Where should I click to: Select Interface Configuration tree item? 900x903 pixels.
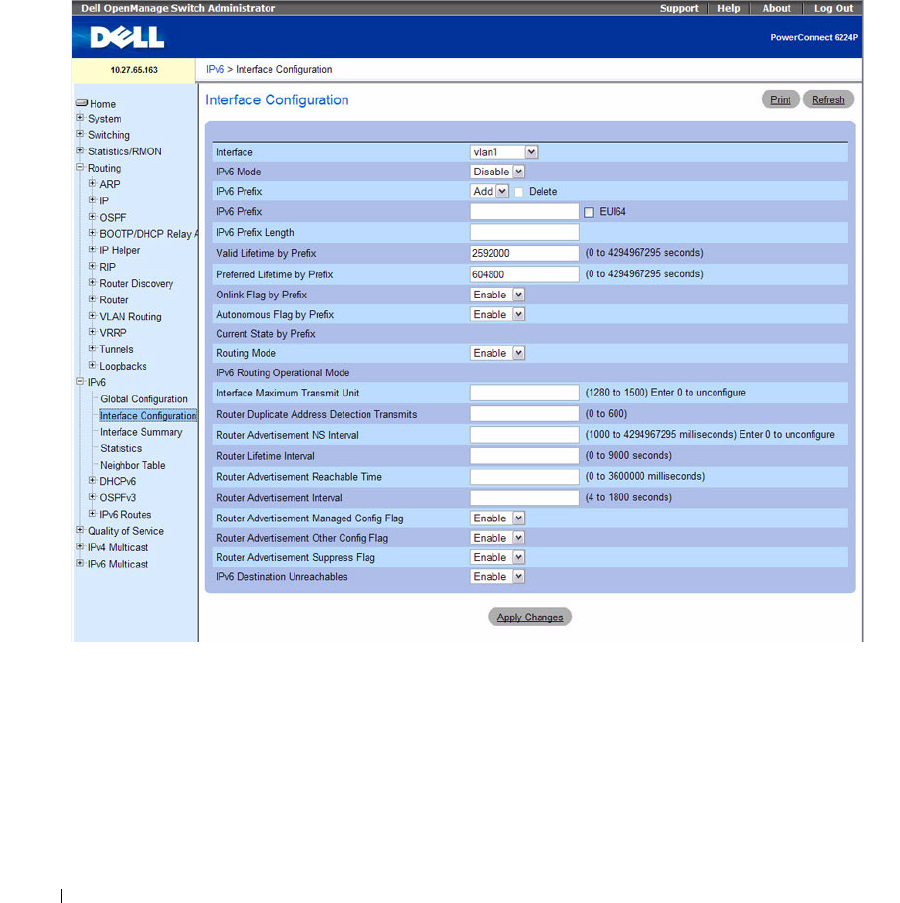pos(148,415)
